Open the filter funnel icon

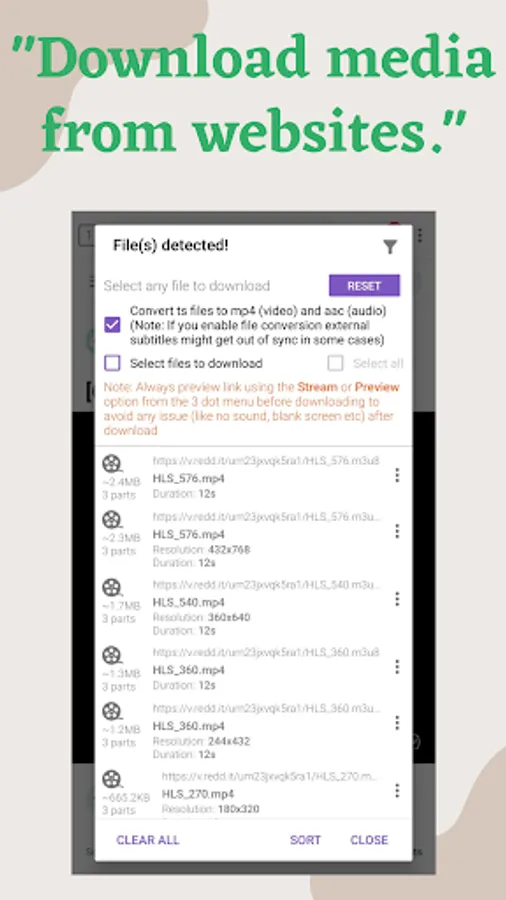390,247
